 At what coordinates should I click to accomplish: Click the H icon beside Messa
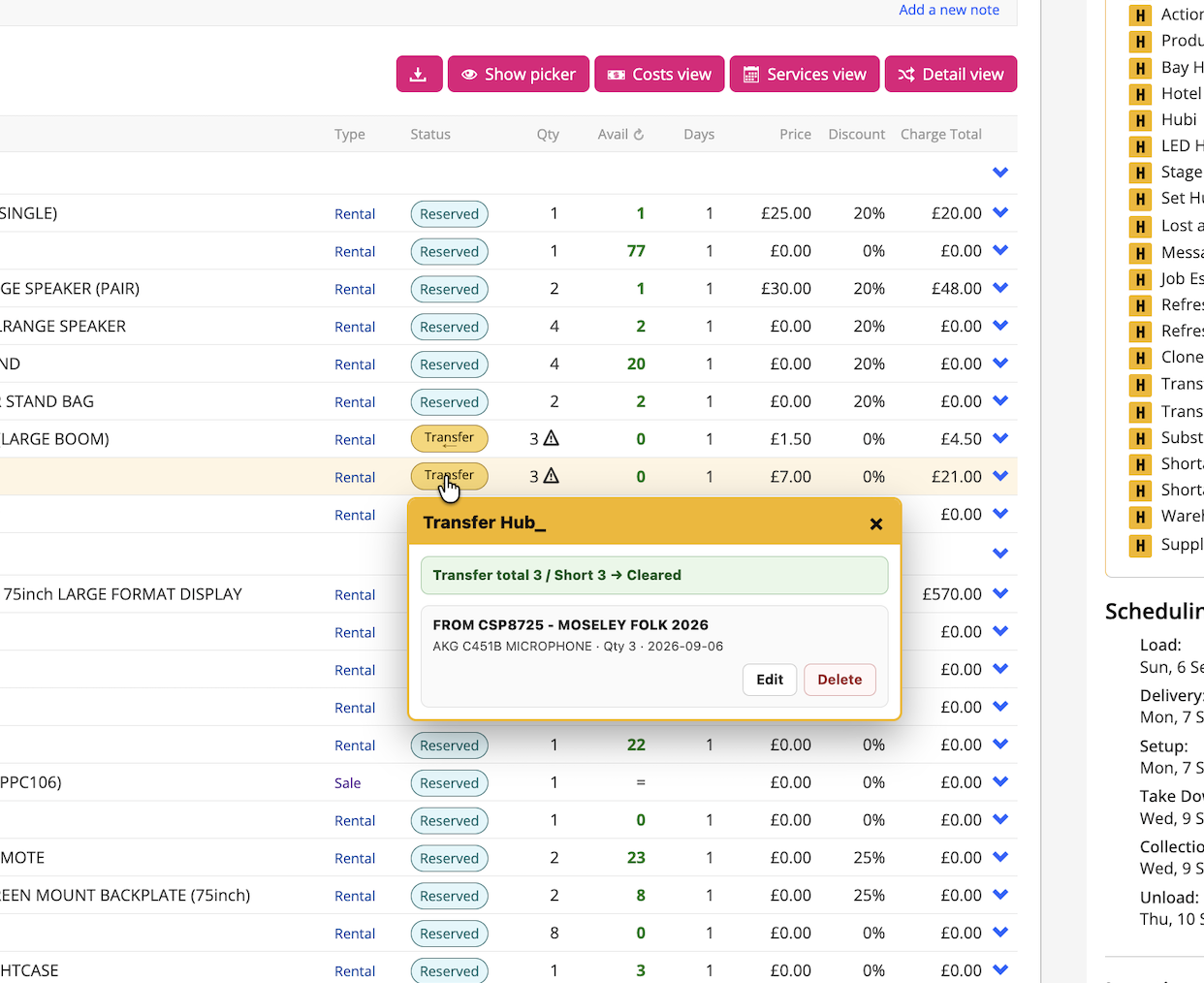(1140, 253)
